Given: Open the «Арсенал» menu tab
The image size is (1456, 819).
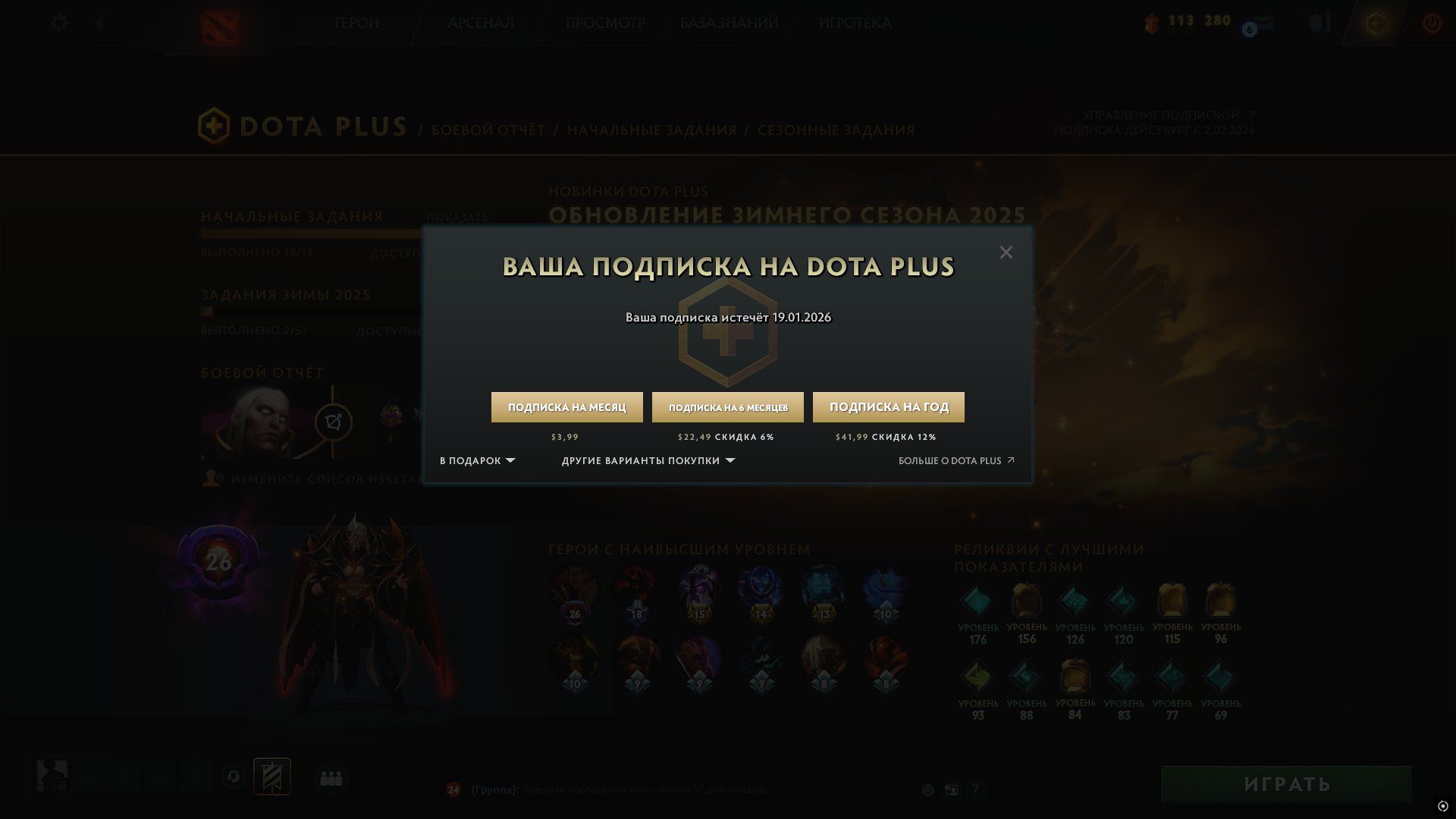Looking at the screenshot, I should (x=481, y=23).
